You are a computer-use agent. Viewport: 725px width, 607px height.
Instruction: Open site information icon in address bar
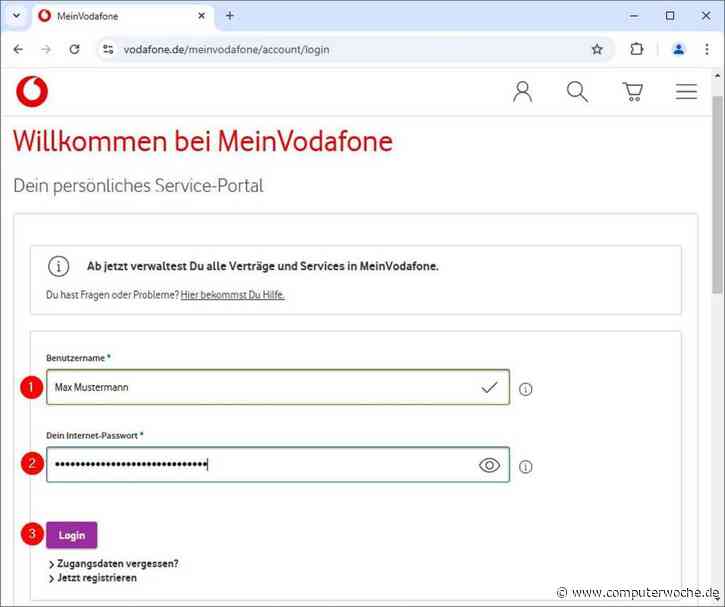(108, 49)
